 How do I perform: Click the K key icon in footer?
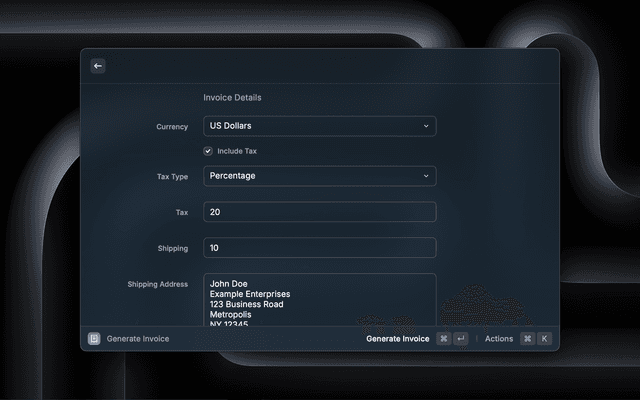coord(544,339)
